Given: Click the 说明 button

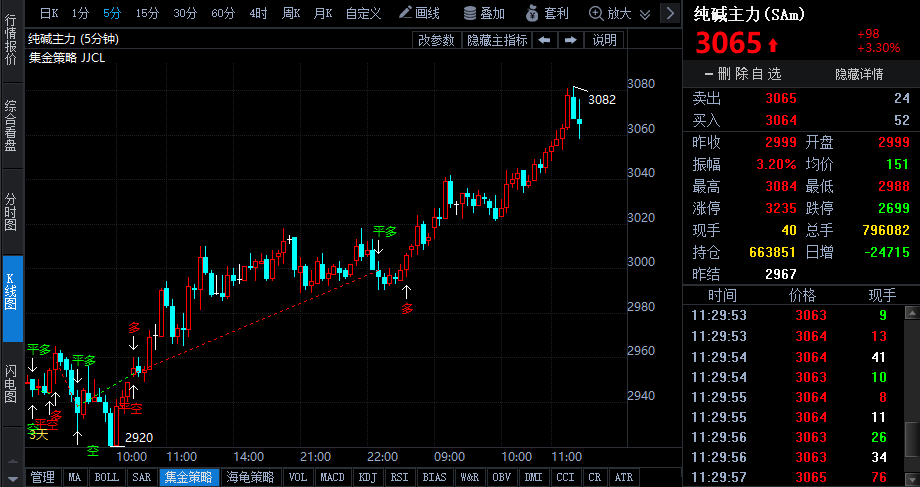Looking at the screenshot, I should [x=605, y=40].
